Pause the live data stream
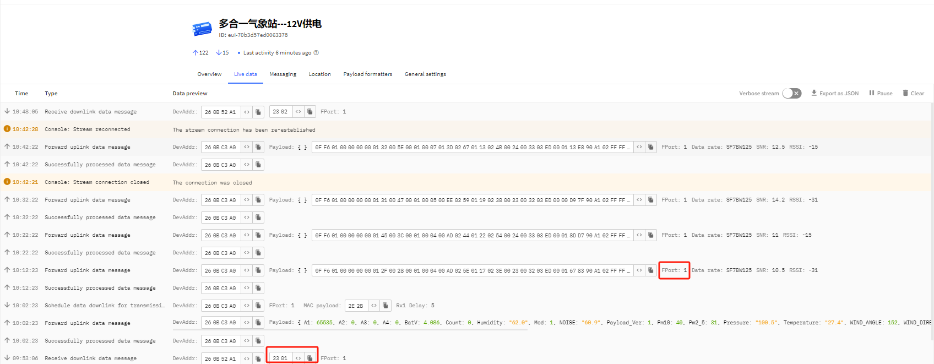Image resolution: width=934 pixels, height=364 pixels. coord(880,94)
